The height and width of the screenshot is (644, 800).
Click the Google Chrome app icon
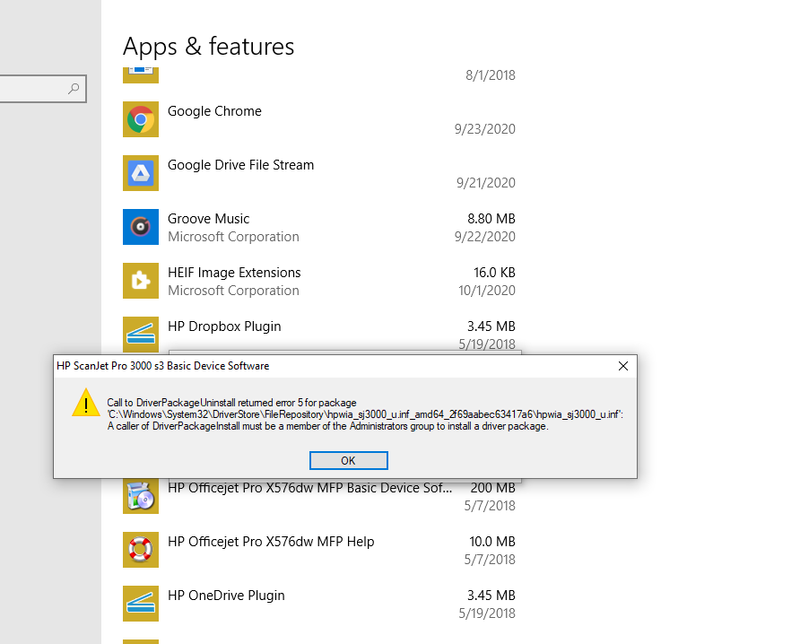(x=140, y=120)
